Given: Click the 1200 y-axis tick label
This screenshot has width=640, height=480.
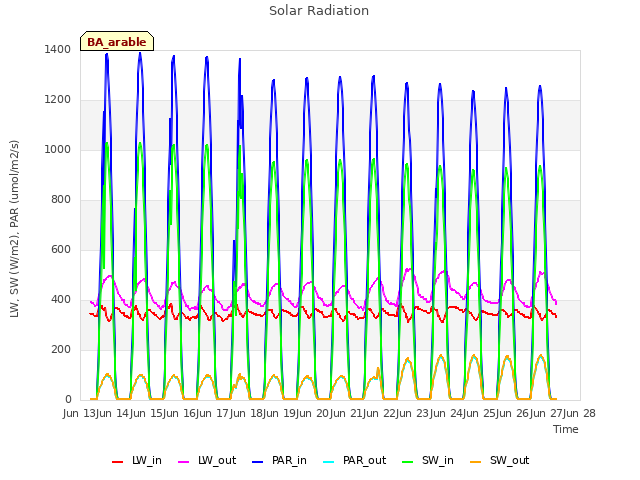Looking at the screenshot, I should coord(58,100).
